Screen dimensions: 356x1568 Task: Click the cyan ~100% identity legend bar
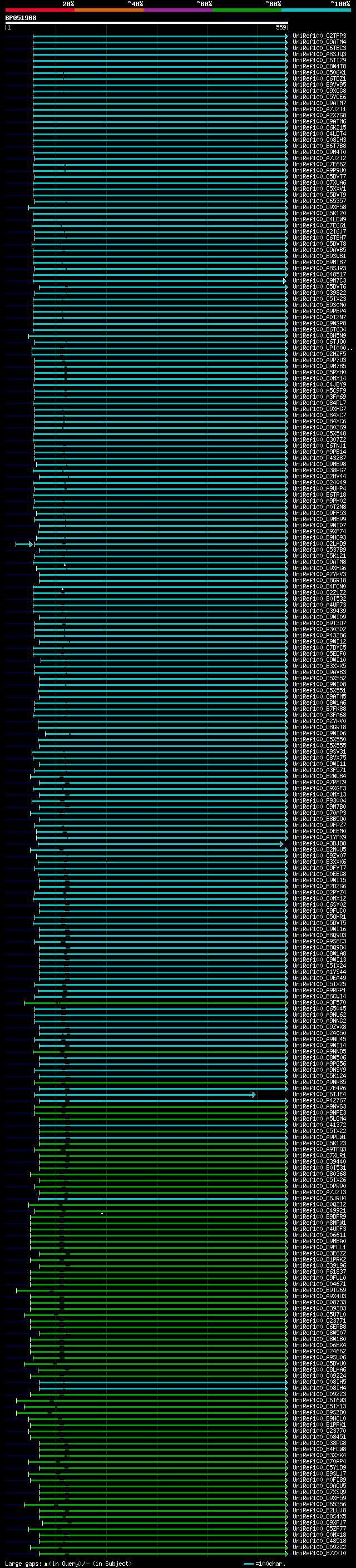click(316, 10)
